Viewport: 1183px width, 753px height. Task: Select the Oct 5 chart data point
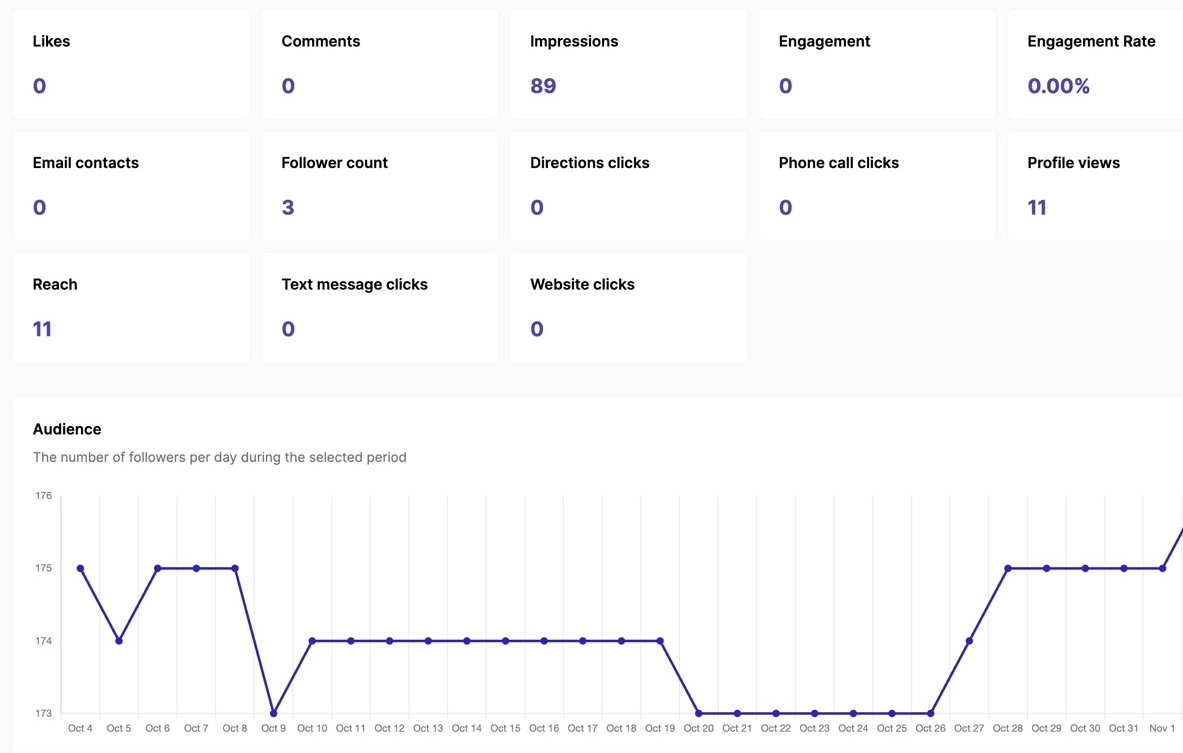(x=118, y=641)
